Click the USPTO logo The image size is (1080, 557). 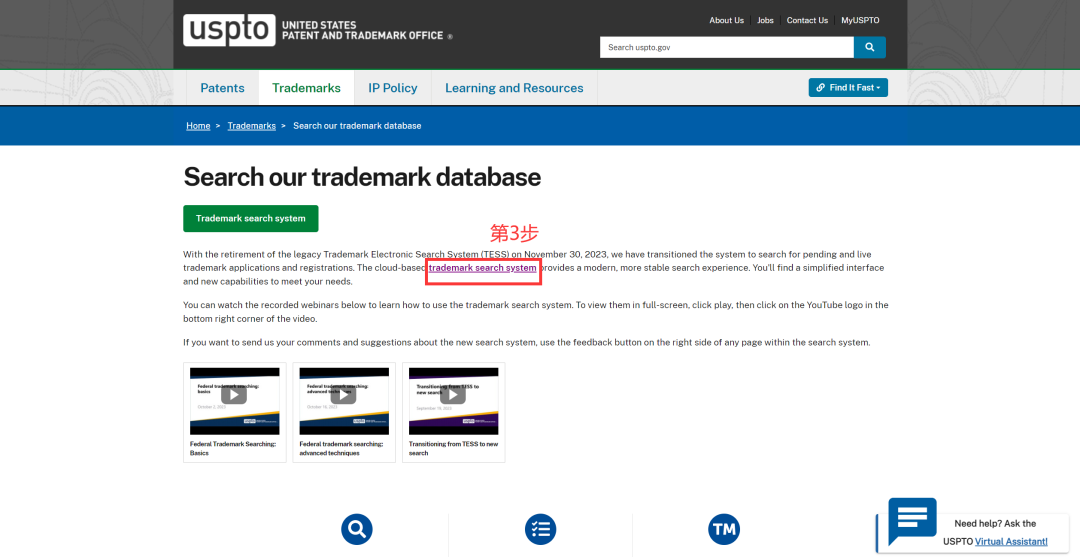point(229,30)
